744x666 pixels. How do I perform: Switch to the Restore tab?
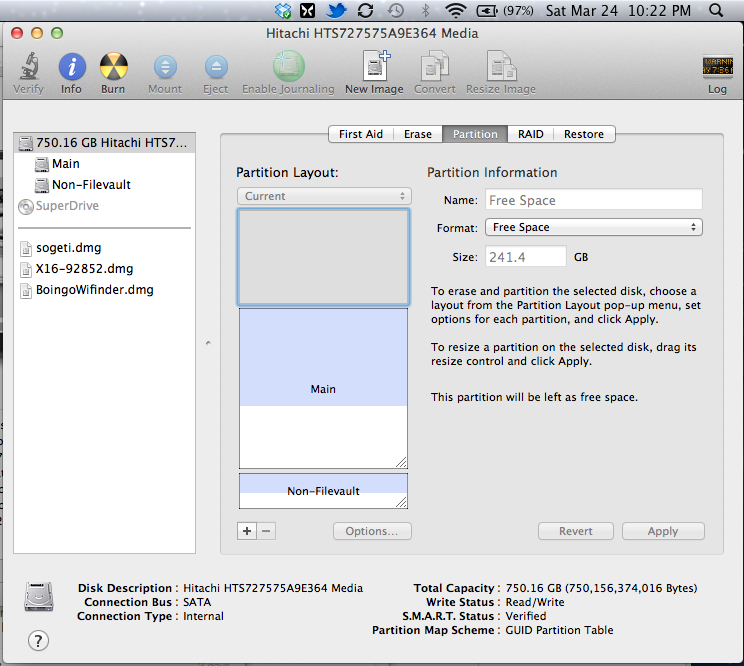point(584,134)
